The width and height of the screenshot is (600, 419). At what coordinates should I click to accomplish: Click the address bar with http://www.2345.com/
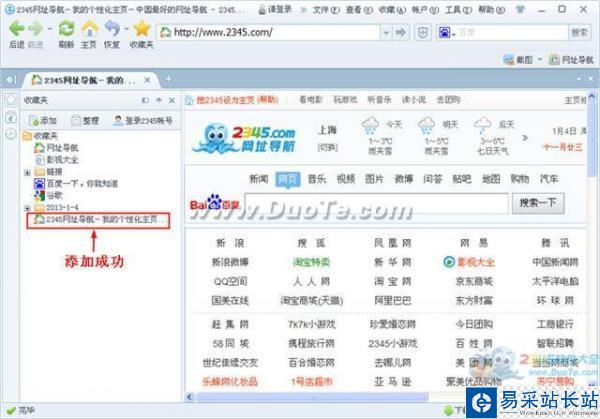coord(269,33)
